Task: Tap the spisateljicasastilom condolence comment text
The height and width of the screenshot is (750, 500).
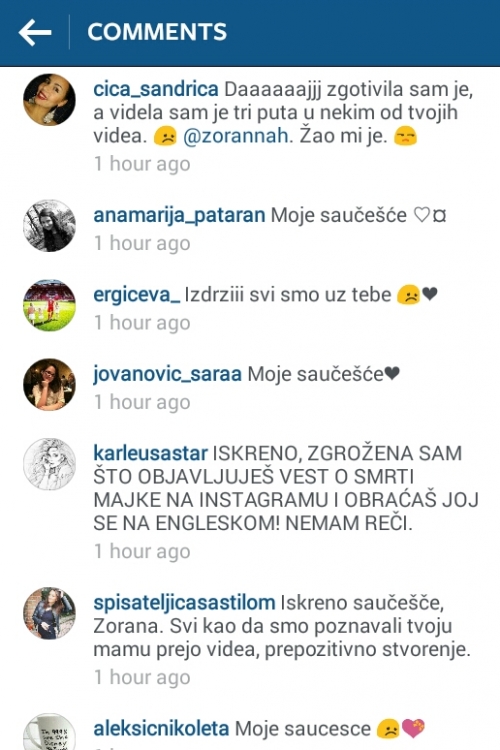Action: click(x=282, y=626)
